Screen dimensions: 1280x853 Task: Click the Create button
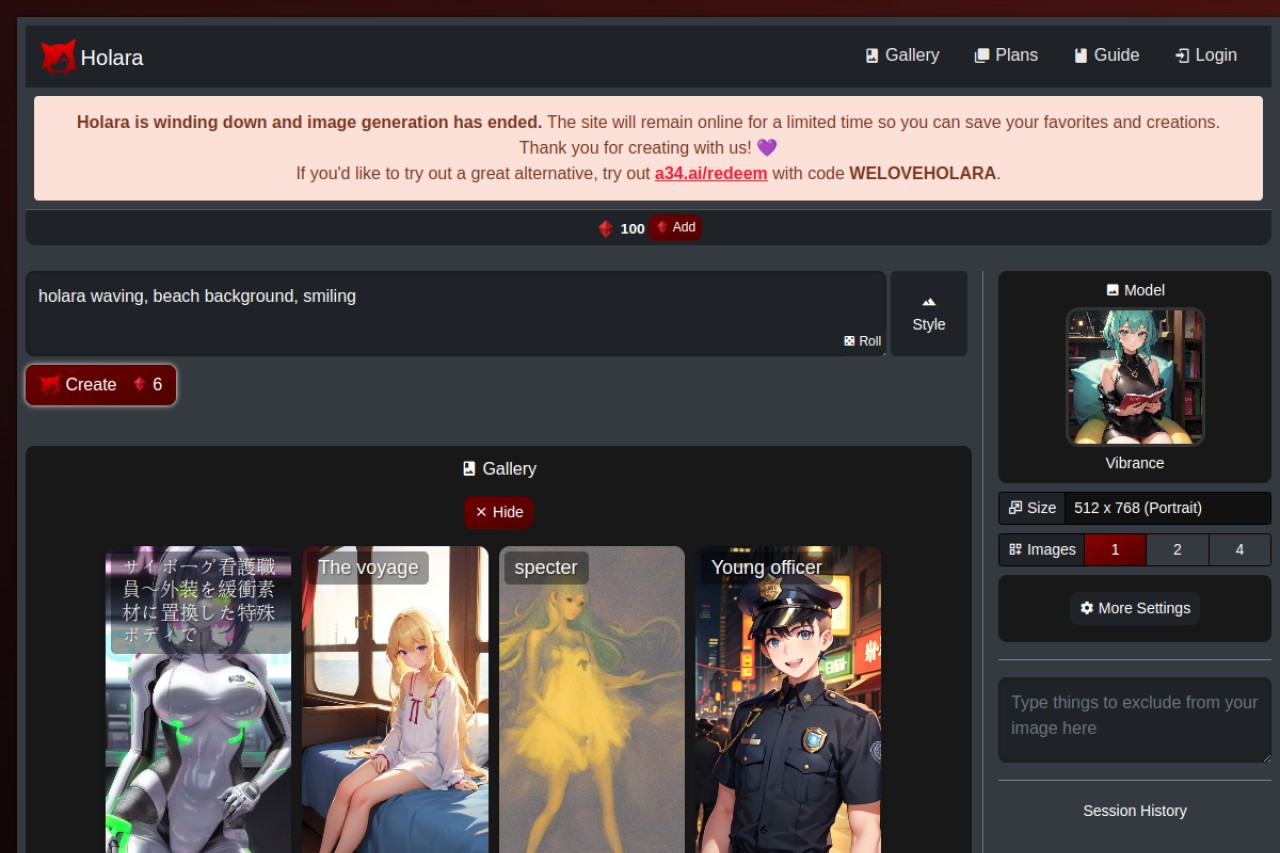pyautogui.click(x=101, y=385)
